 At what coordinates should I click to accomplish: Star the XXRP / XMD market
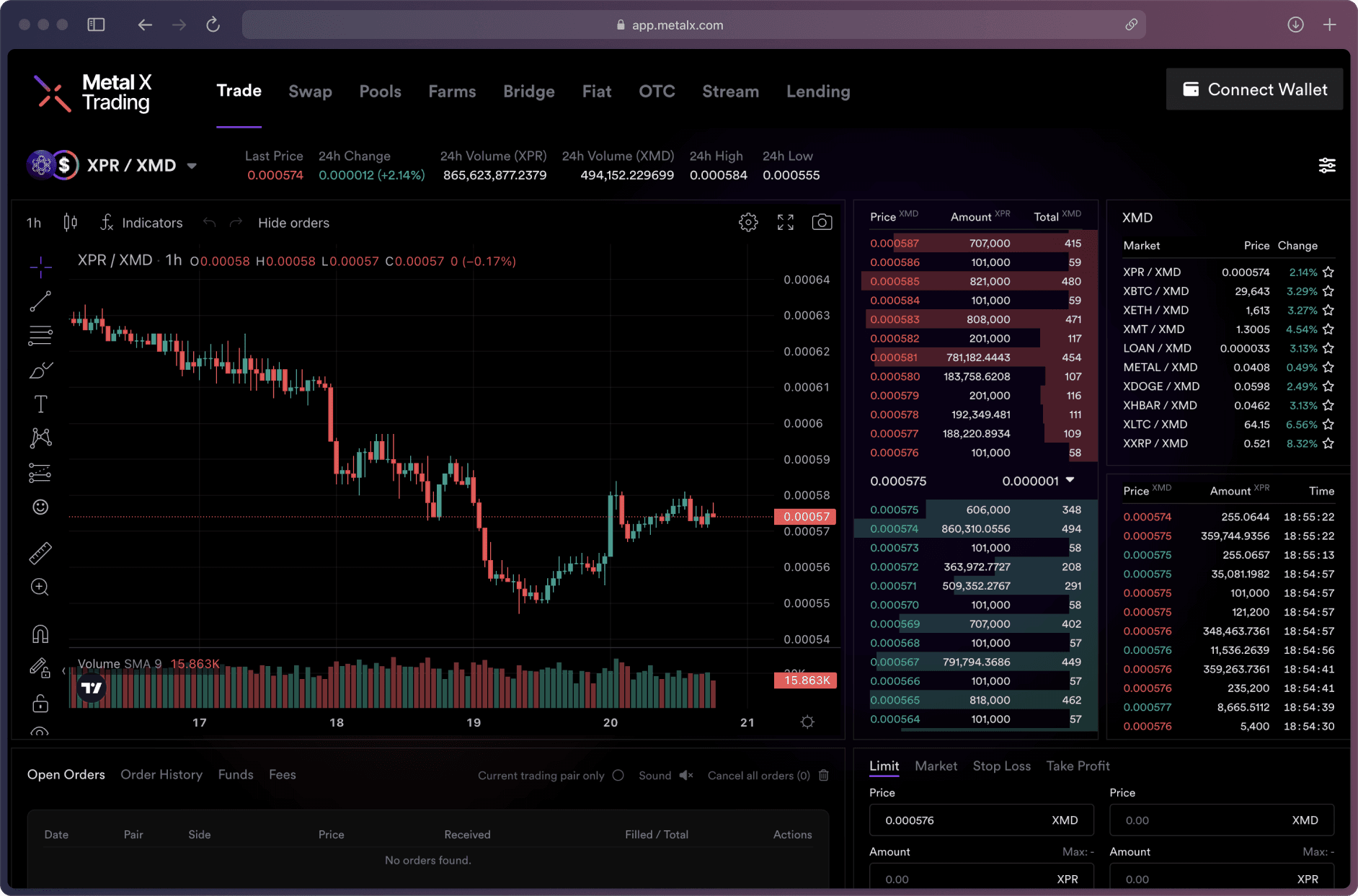pos(1328,444)
